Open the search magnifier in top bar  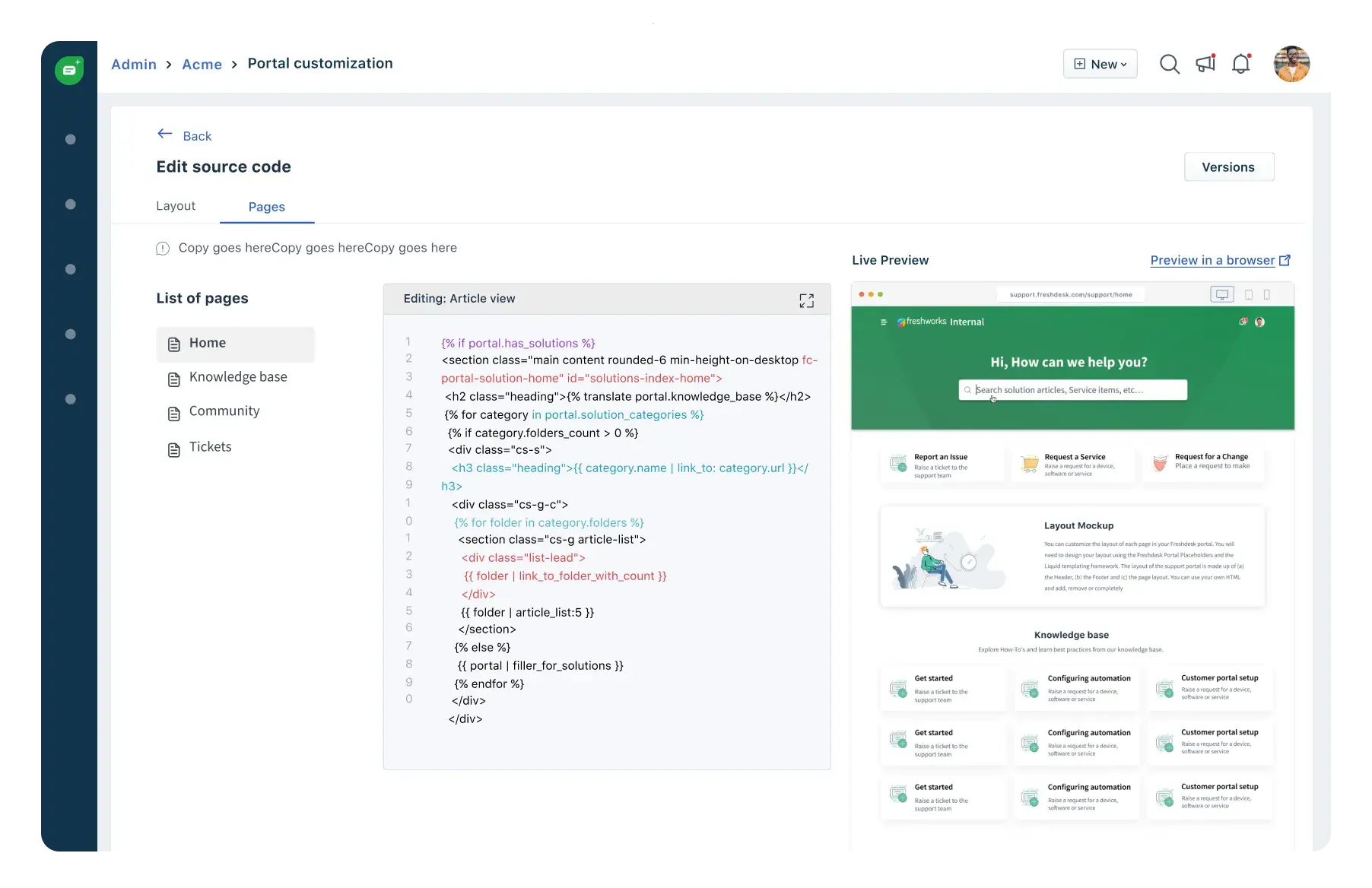point(1169,65)
